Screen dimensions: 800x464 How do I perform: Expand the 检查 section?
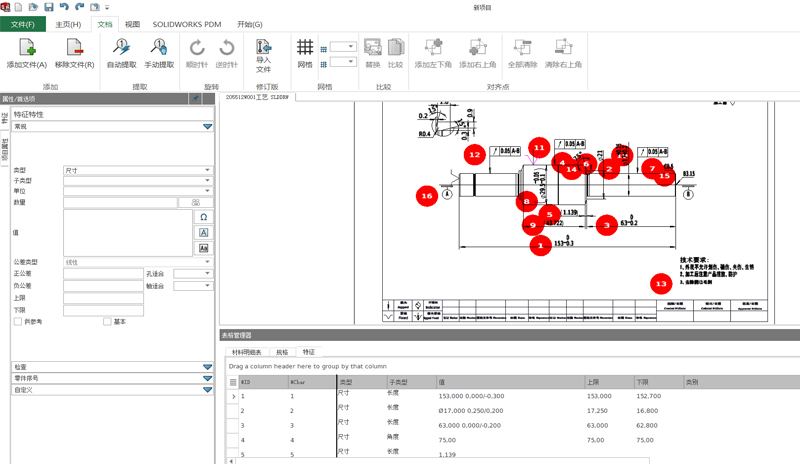coord(207,367)
